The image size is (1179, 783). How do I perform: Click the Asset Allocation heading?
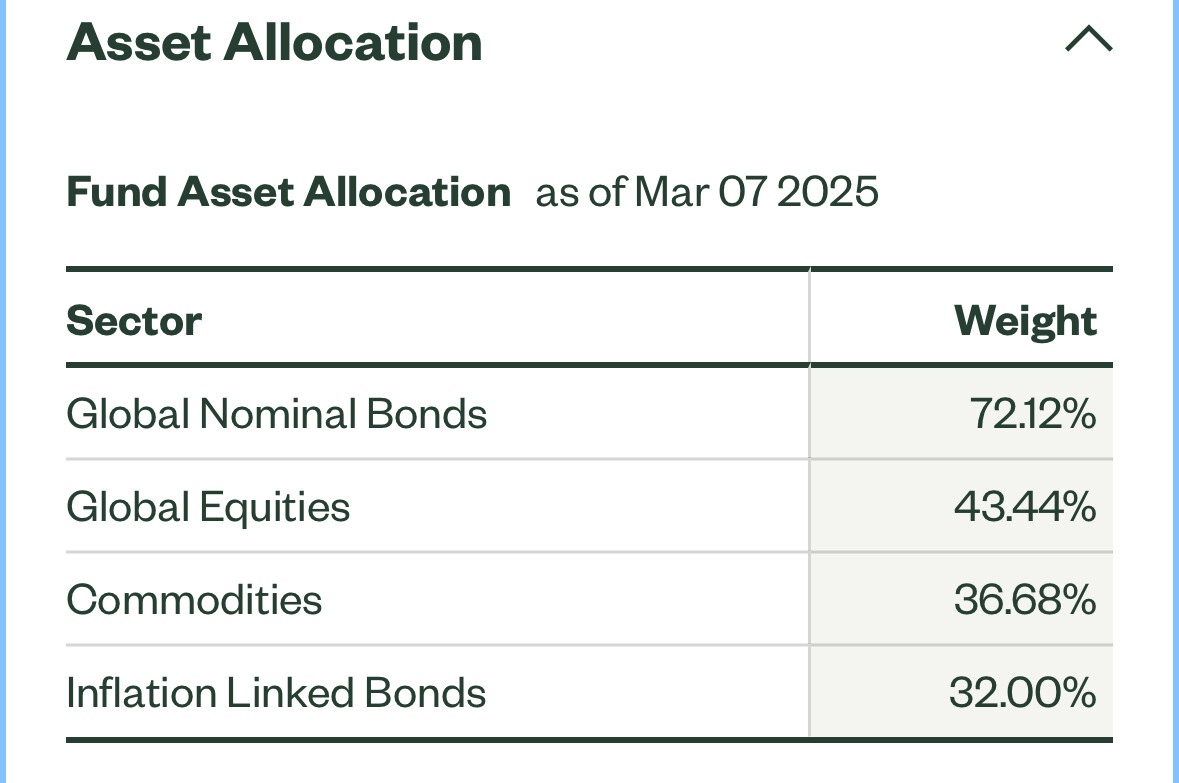point(274,42)
